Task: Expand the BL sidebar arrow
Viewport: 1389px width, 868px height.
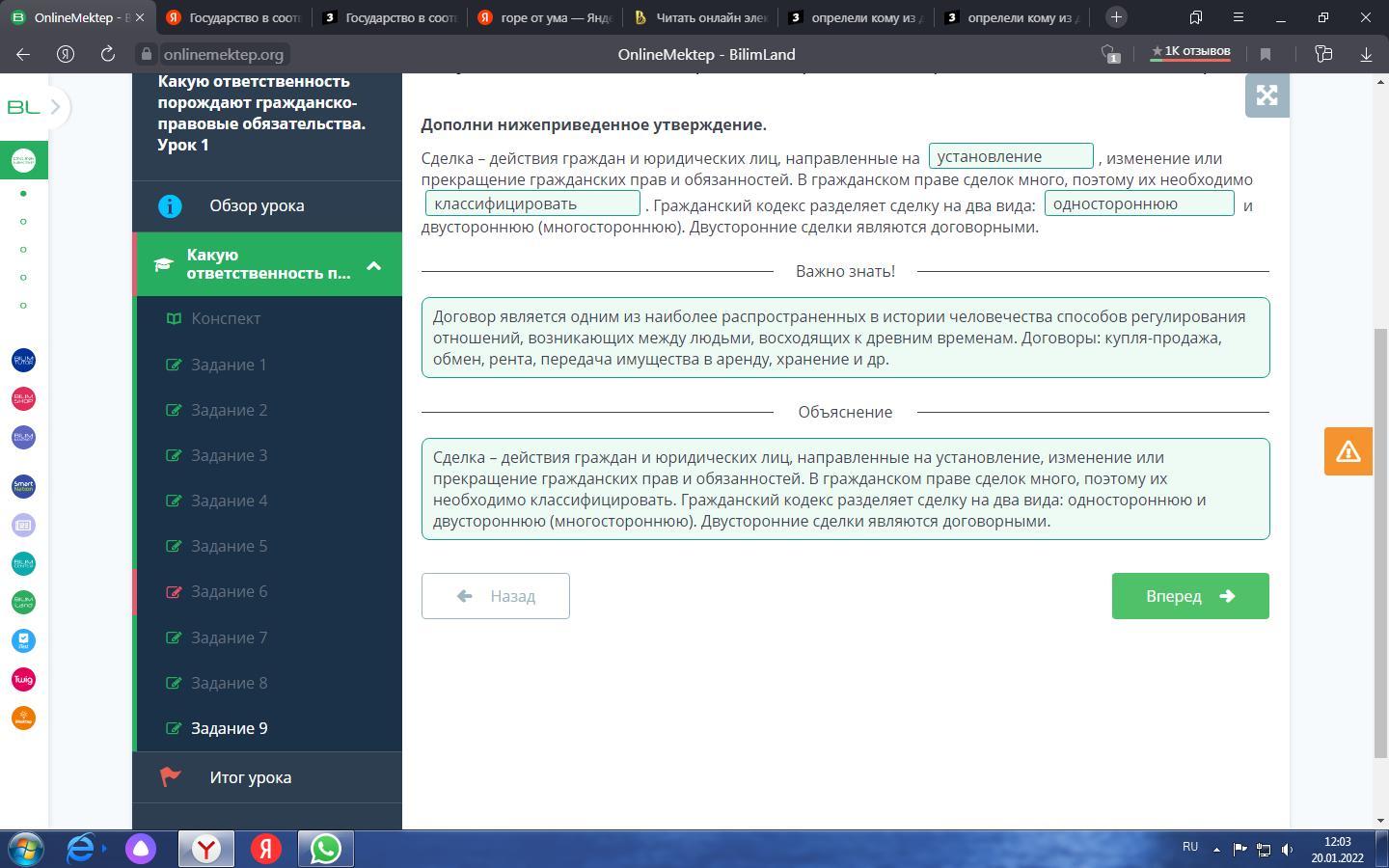Action: pos(56,107)
